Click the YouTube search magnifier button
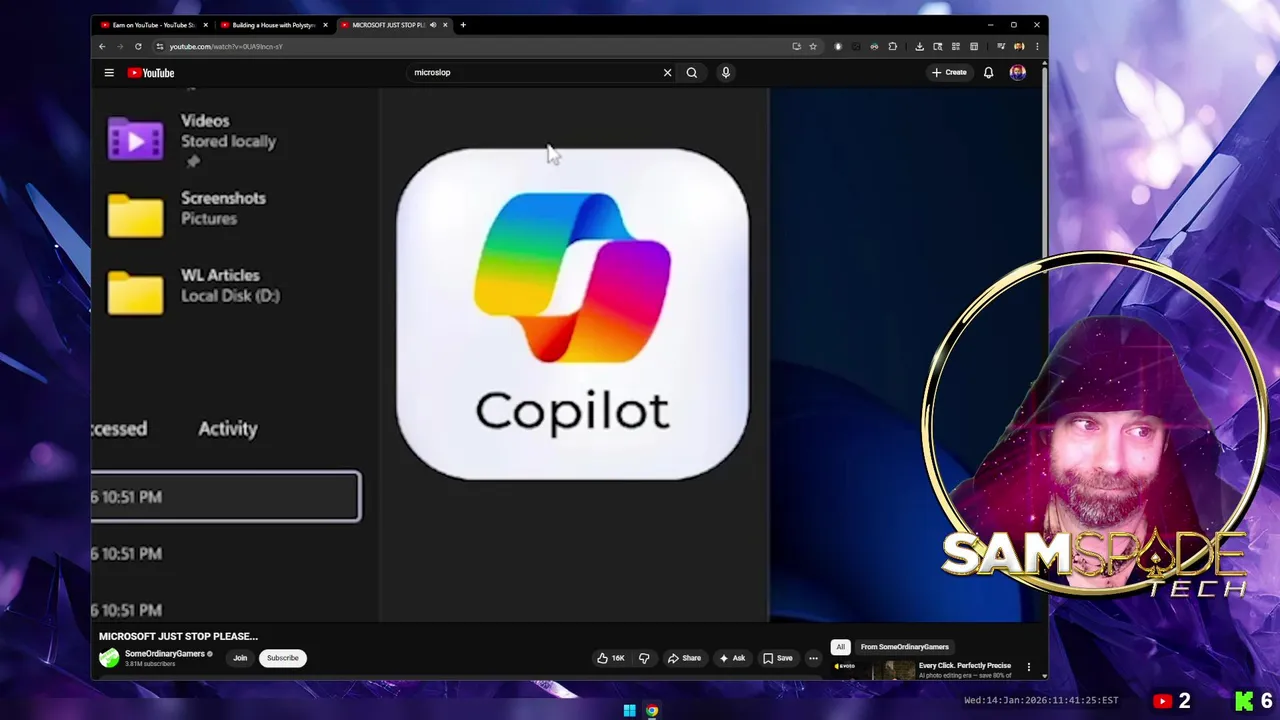Screen dimensions: 1280x720 (692, 72)
